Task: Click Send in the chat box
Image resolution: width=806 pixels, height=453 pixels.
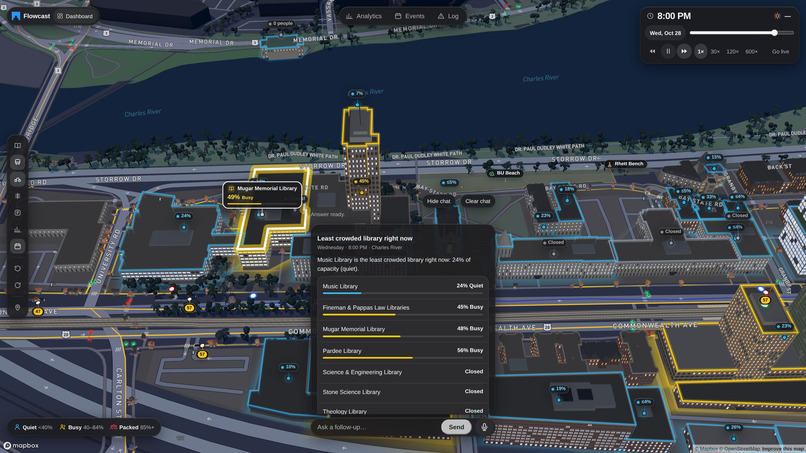Action: click(x=456, y=427)
